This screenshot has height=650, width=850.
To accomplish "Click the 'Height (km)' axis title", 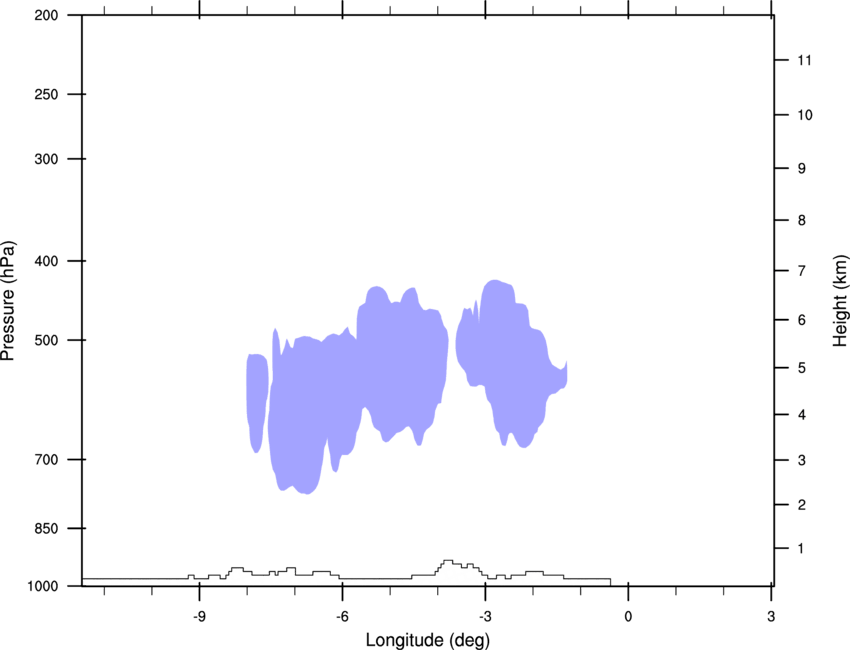I will [840, 301].
